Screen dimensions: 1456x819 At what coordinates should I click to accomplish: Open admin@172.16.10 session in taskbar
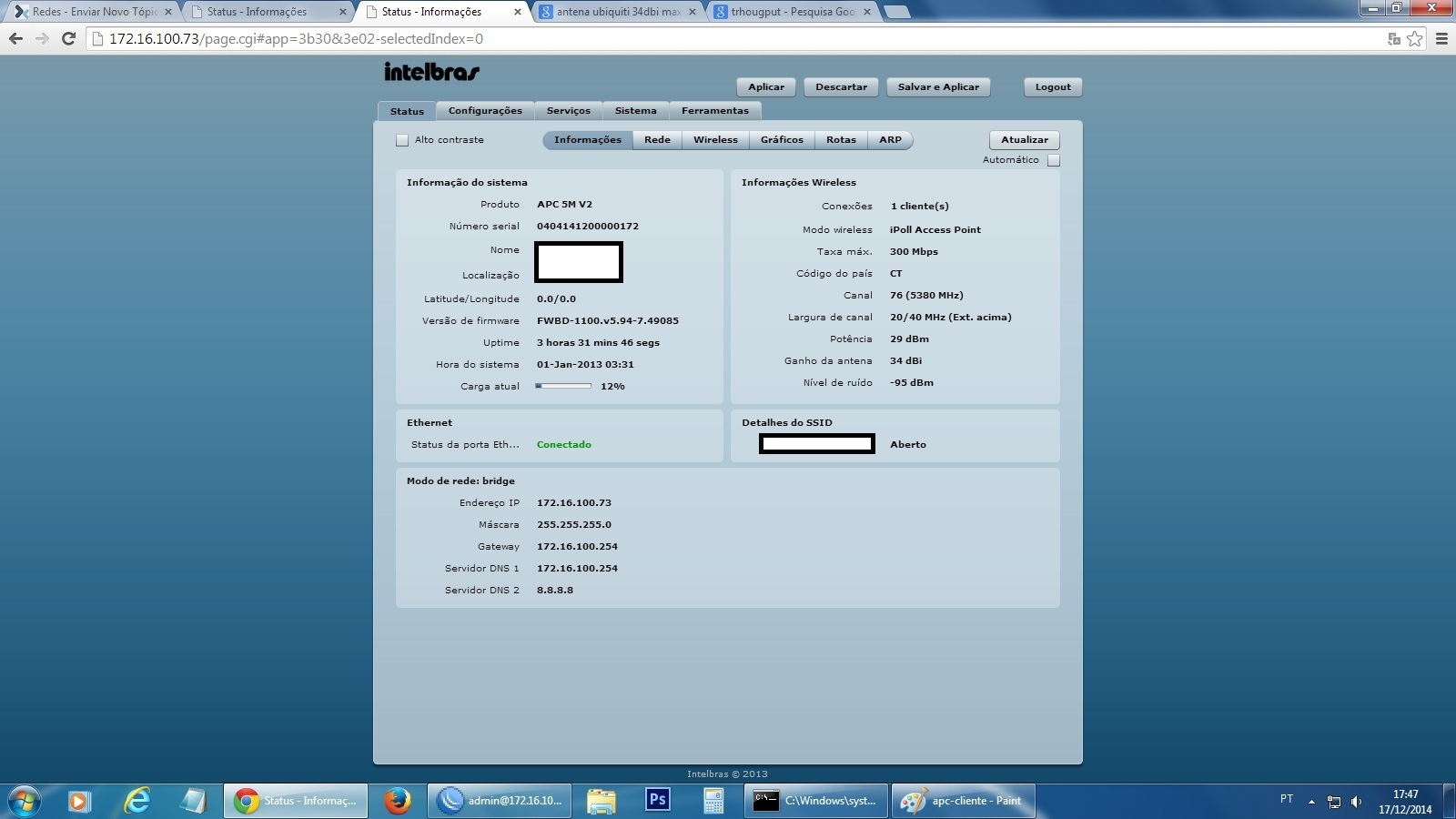pyautogui.click(x=500, y=801)
